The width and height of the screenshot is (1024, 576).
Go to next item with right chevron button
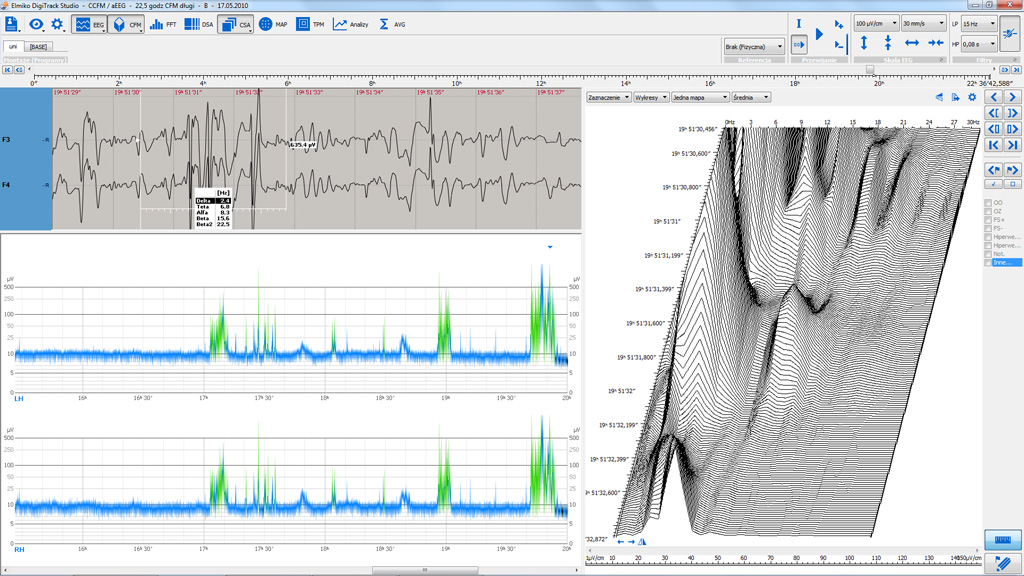point(1012,97)
